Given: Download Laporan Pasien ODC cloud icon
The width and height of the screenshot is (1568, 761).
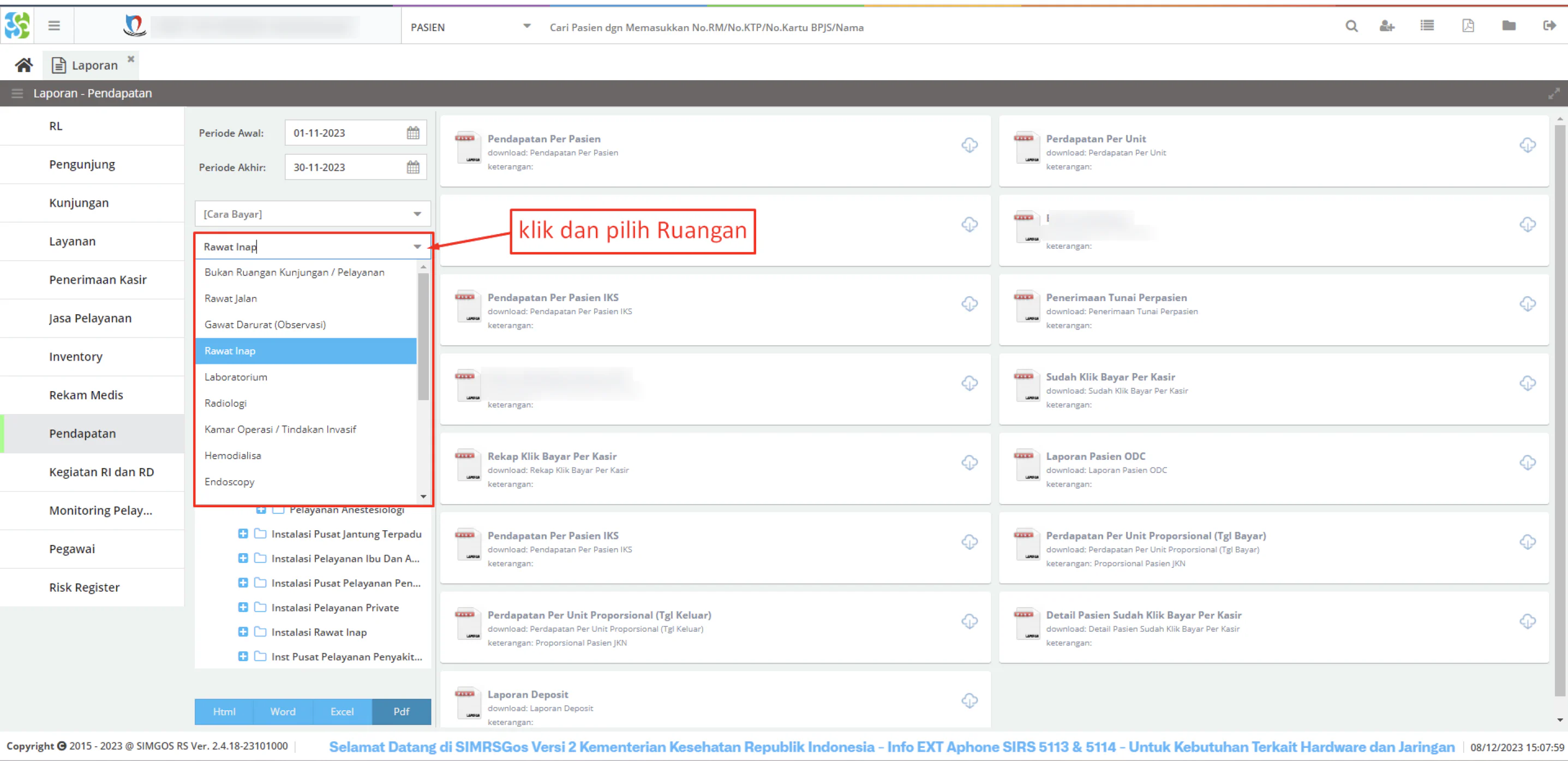Looking at the screenshot, I should (x=1527, y=463).
